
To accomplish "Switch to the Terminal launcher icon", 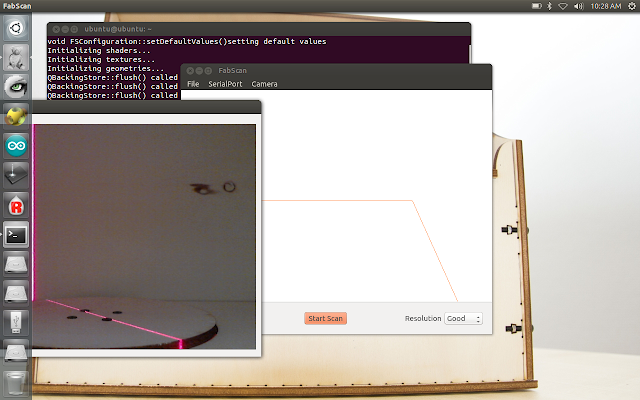I will click(x=16, y=235).
